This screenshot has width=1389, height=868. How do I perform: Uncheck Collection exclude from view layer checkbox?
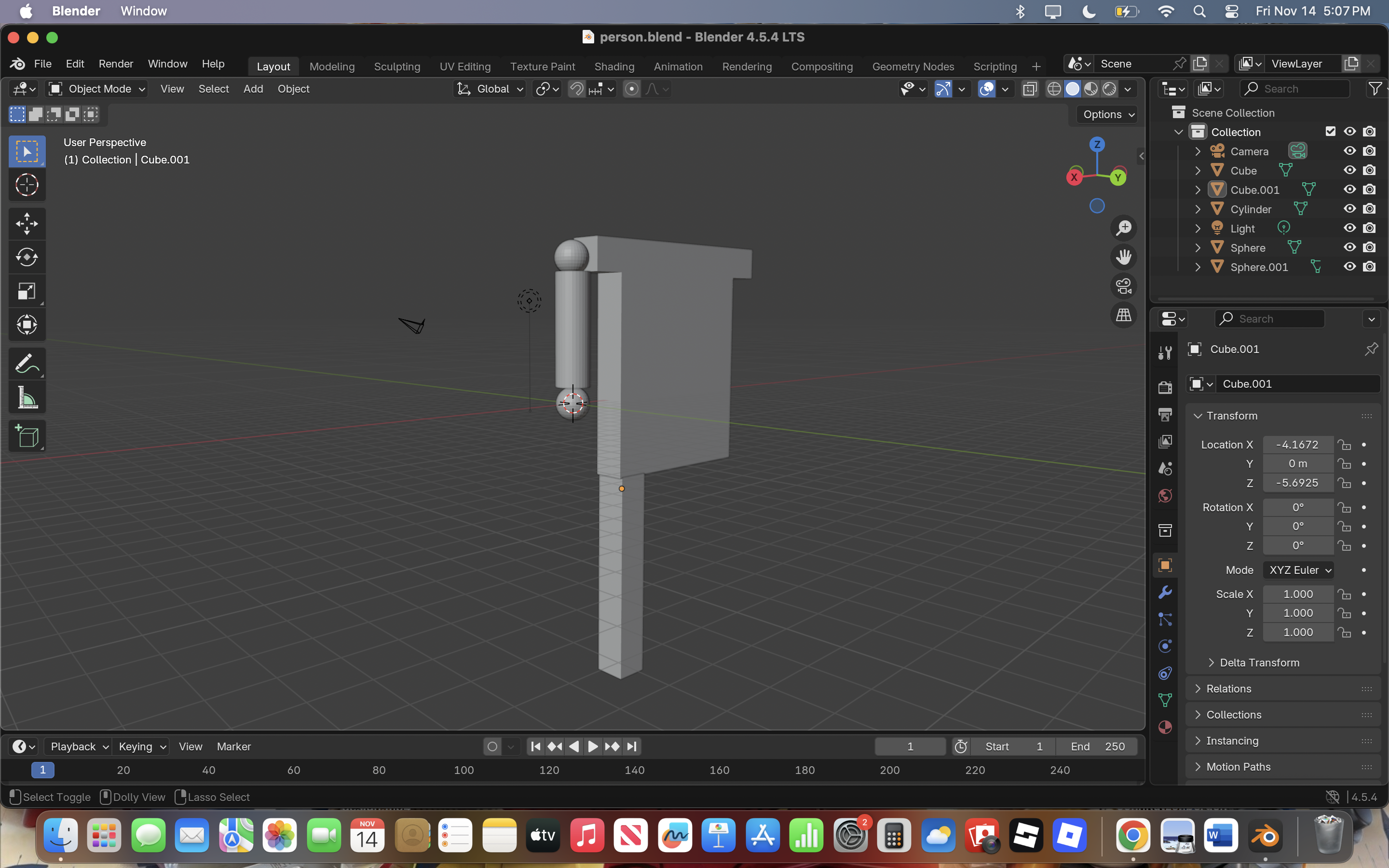click(x=1330, y=132)
